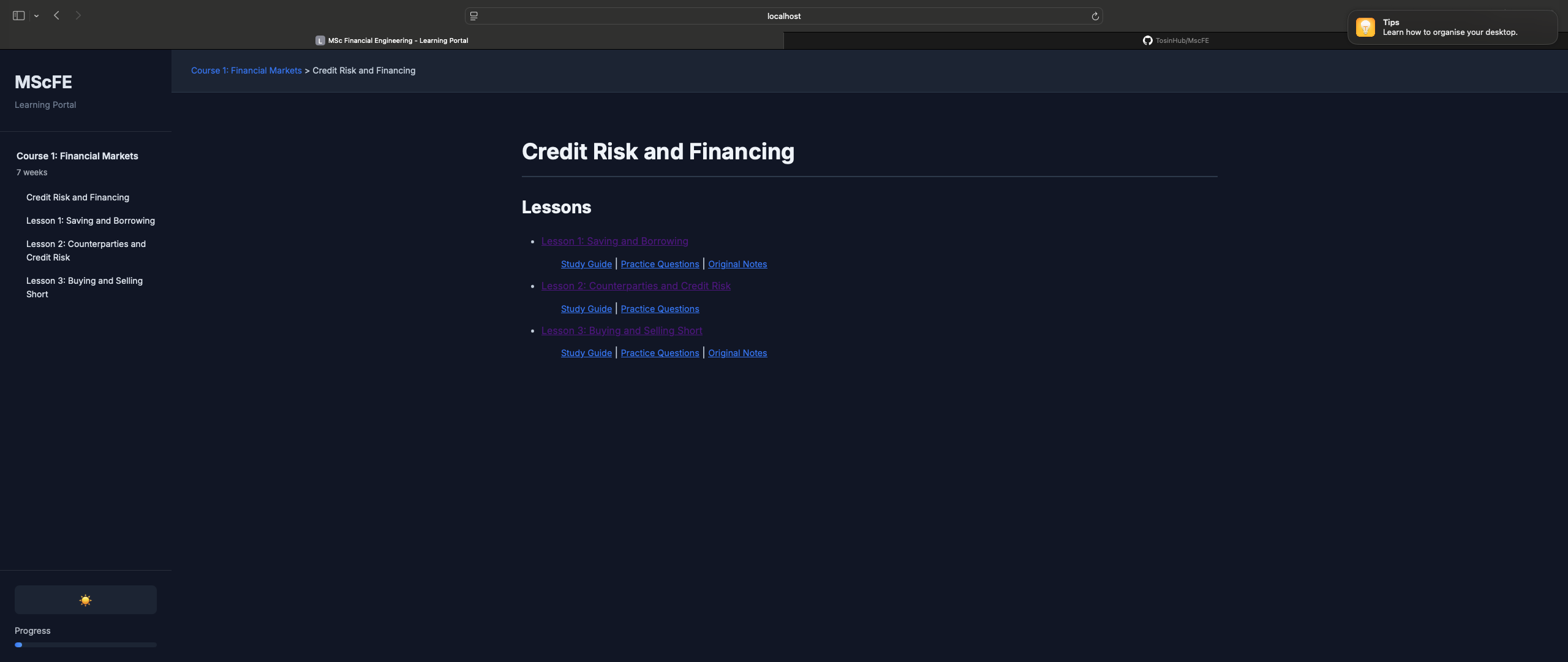The image size is (1568, 662).
Task: Open Study Guide for Lesson 1
Action: click(x=586, y=264)
